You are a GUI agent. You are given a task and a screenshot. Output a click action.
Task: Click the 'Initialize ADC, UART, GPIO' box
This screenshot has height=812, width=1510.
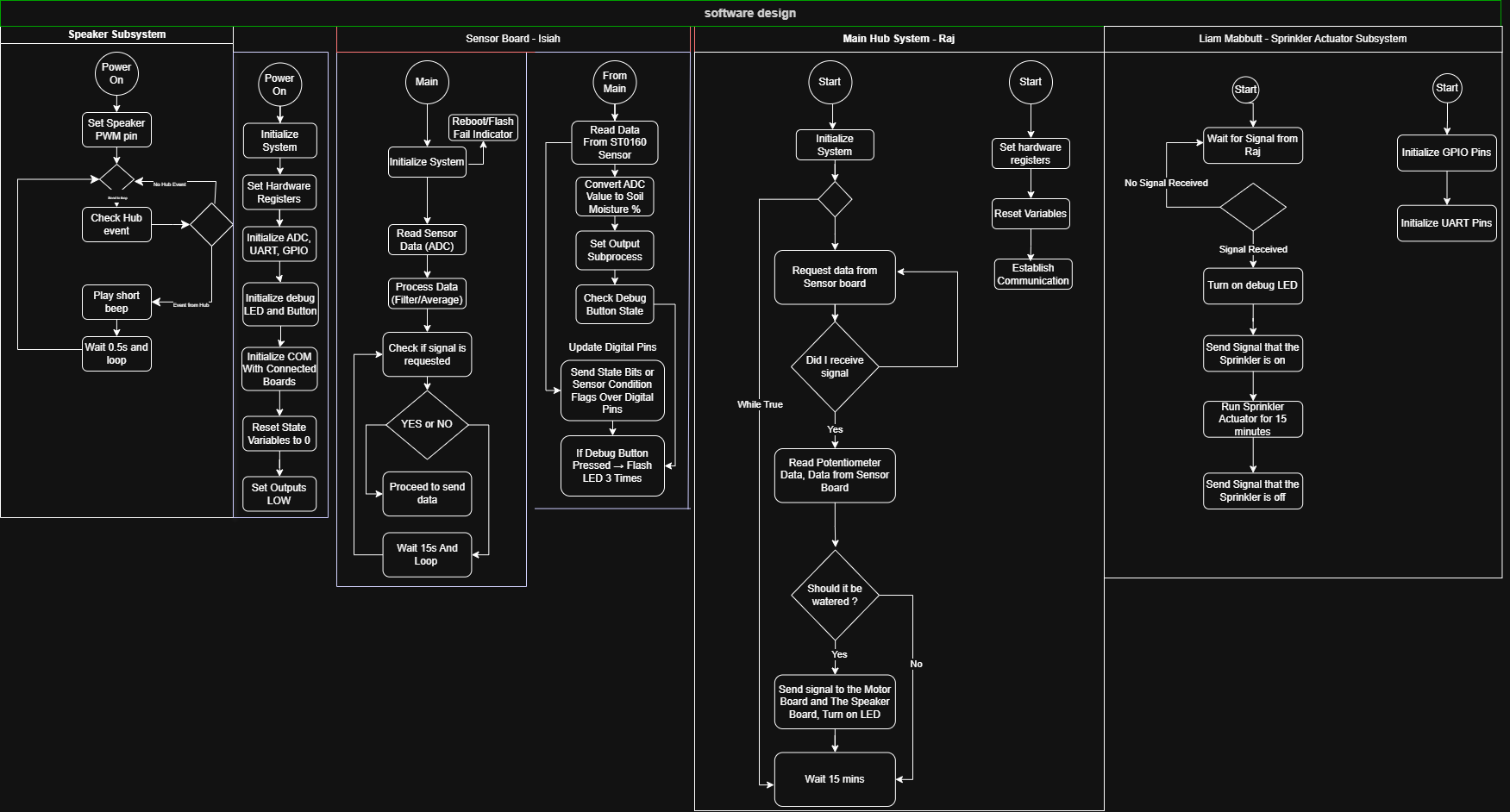click(x=279, y=244)
